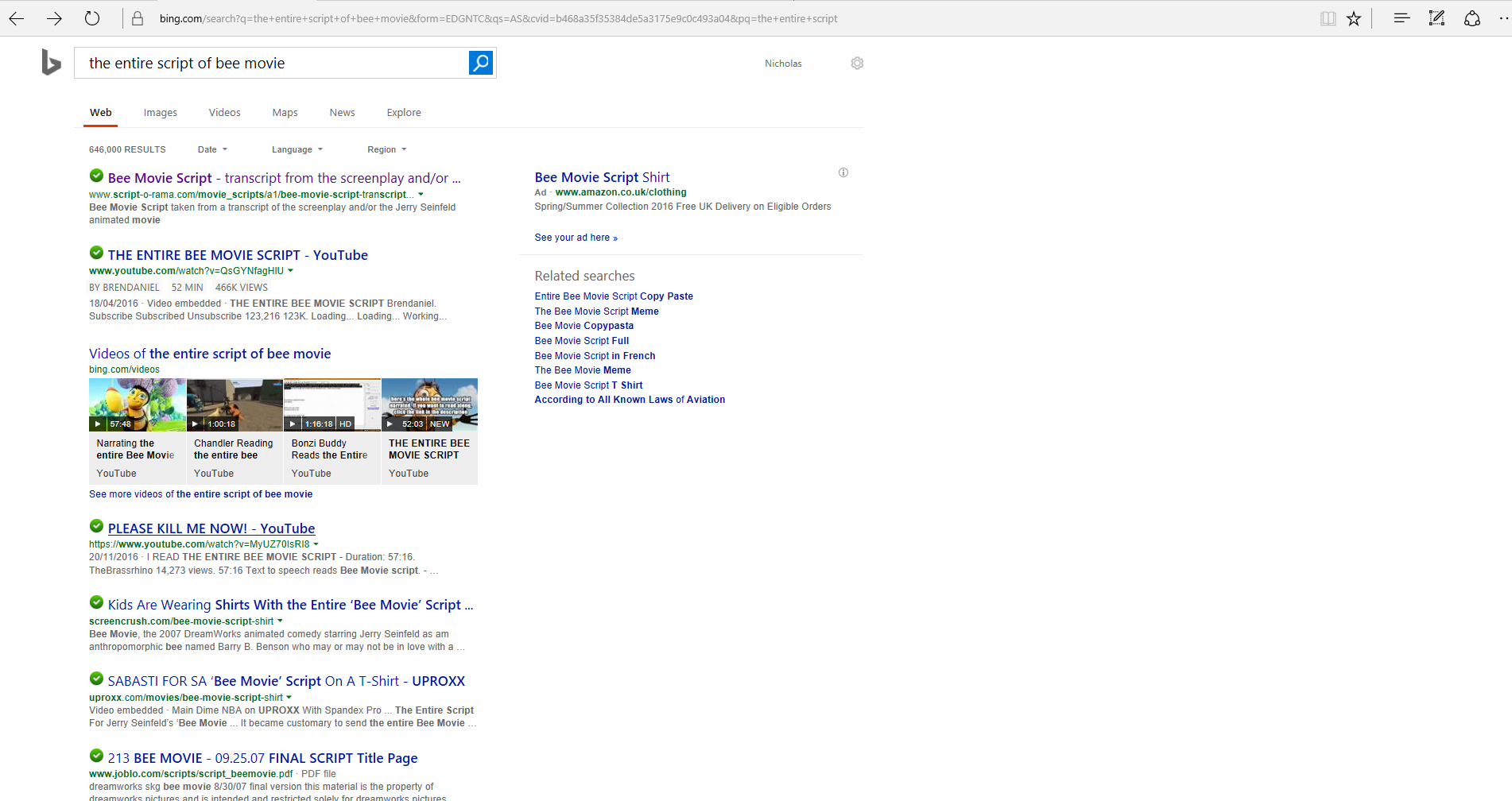Open Bee Movie Script transcript result
Screen dimensions: 1512x801
285,178
